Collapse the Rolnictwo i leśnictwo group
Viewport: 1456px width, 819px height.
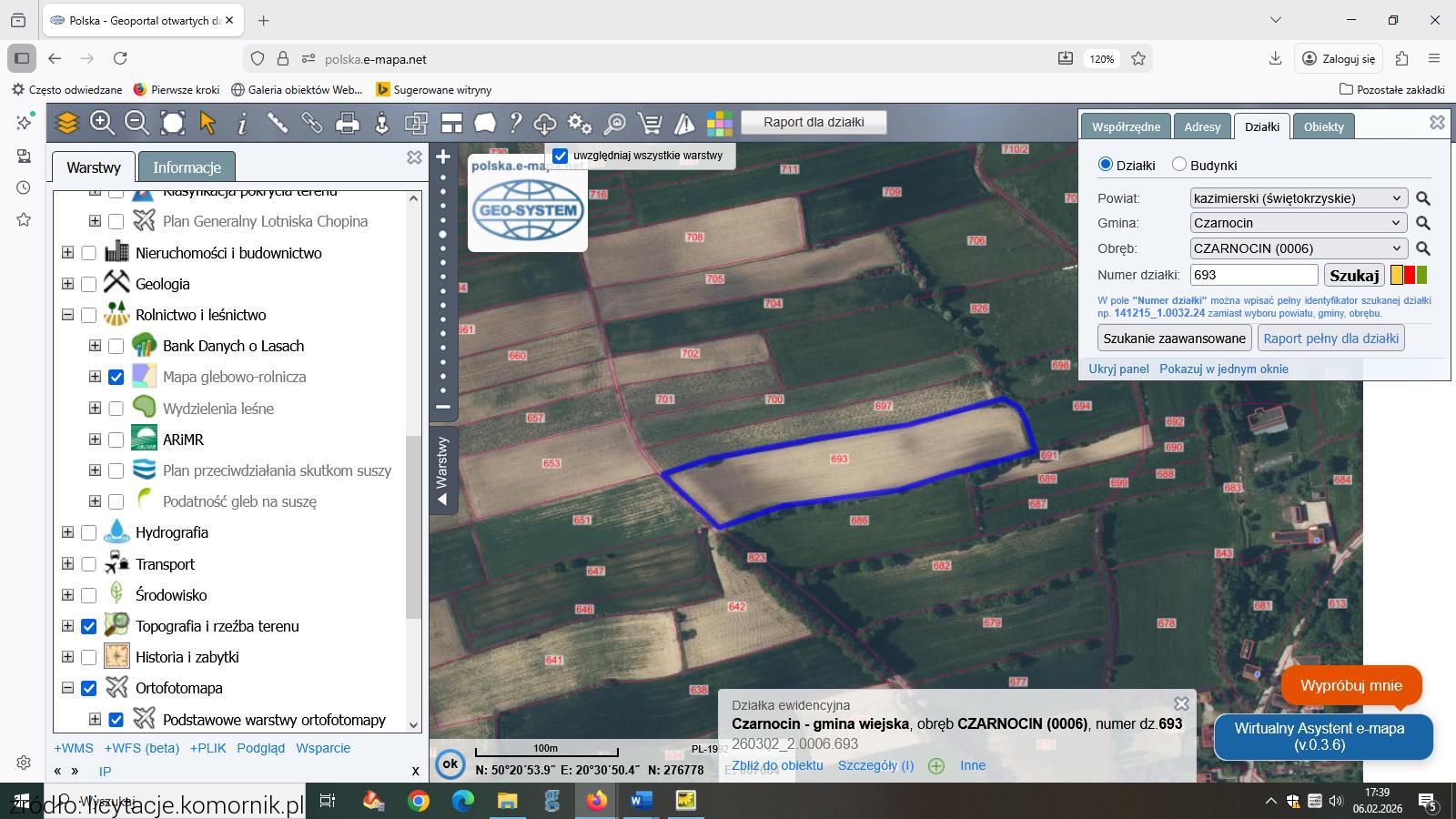pos(68,315)
